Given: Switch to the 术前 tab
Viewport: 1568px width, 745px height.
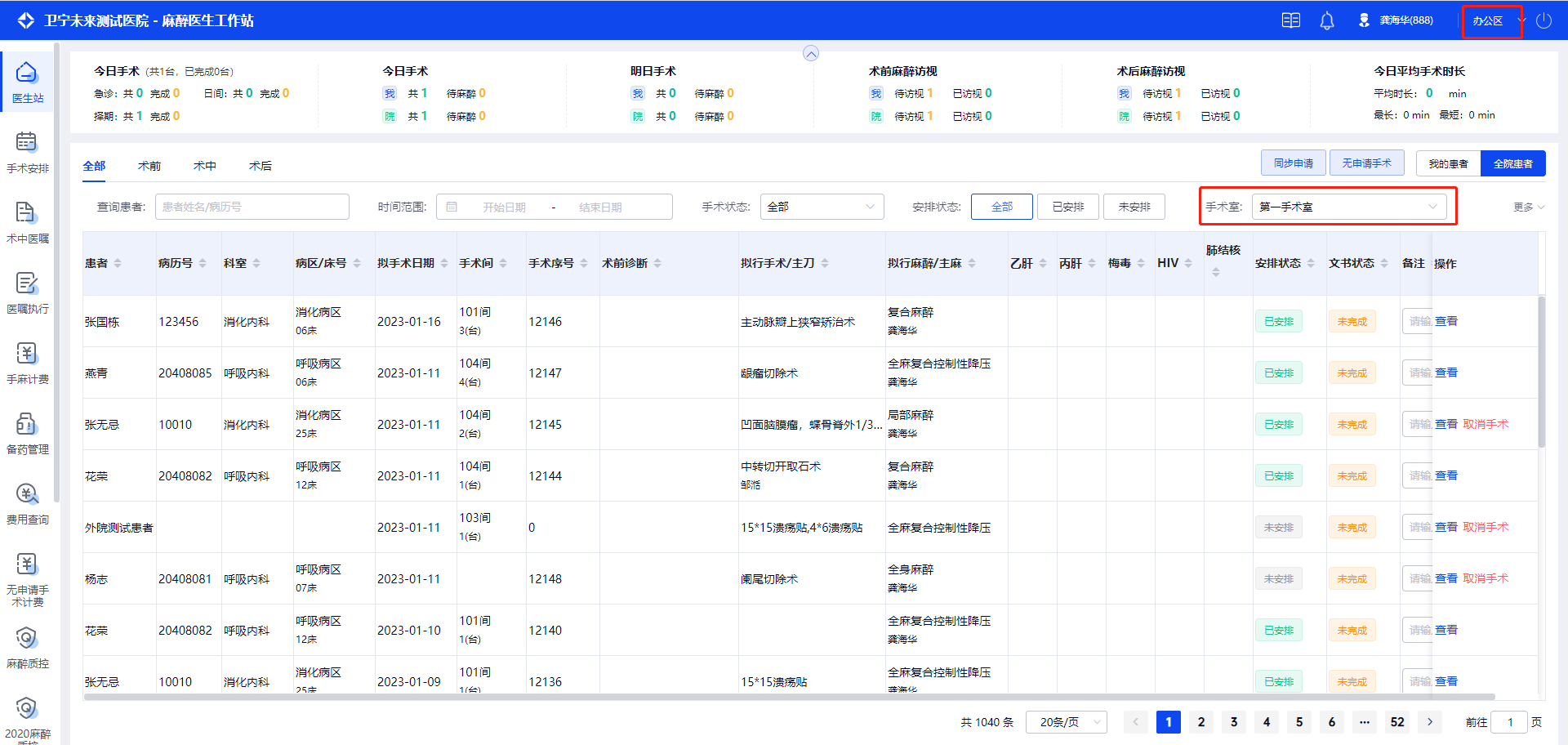Looking at the screenshot, I should click(x=149, y=166).
